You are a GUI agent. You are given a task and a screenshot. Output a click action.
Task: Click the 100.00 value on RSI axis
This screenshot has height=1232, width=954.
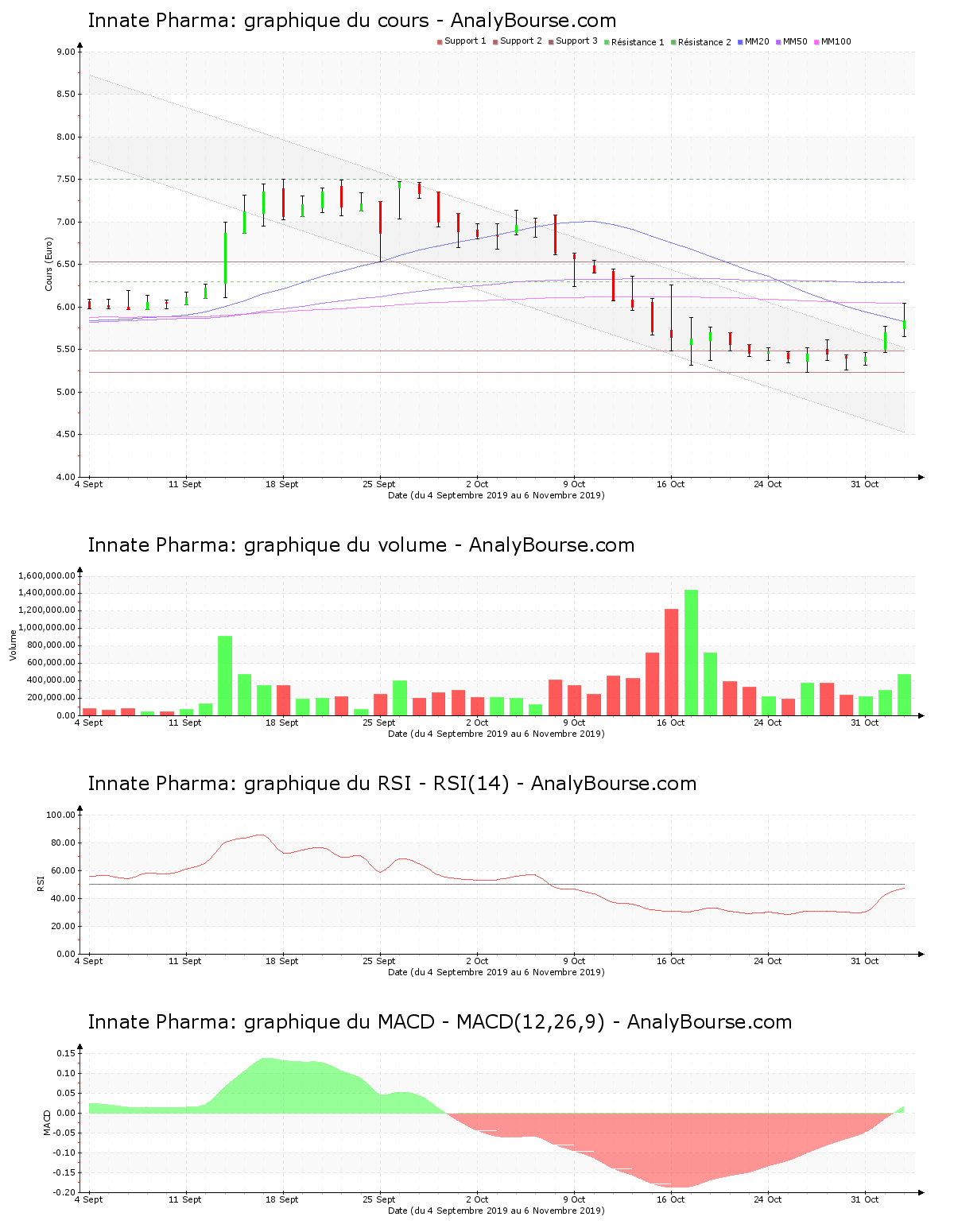click(61, 815)
